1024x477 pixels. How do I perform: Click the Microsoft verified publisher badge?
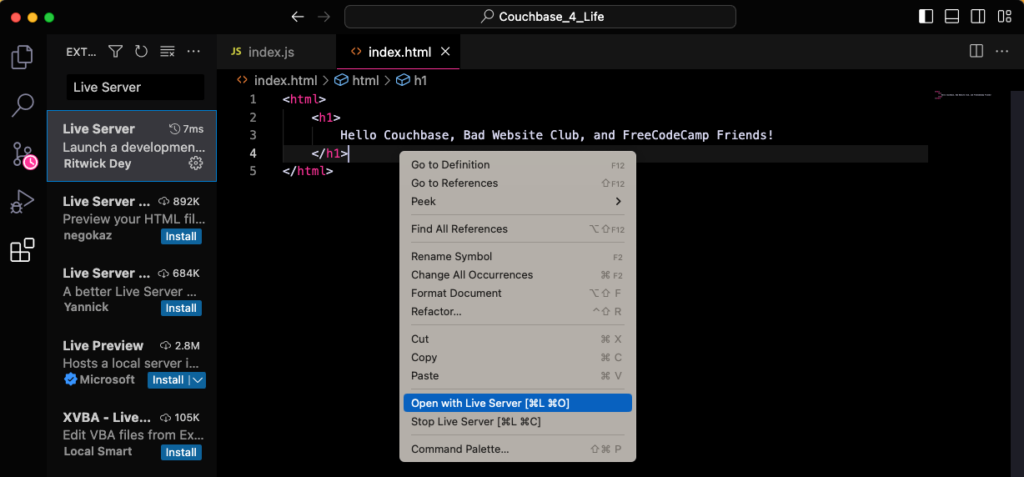pos(71,380)
